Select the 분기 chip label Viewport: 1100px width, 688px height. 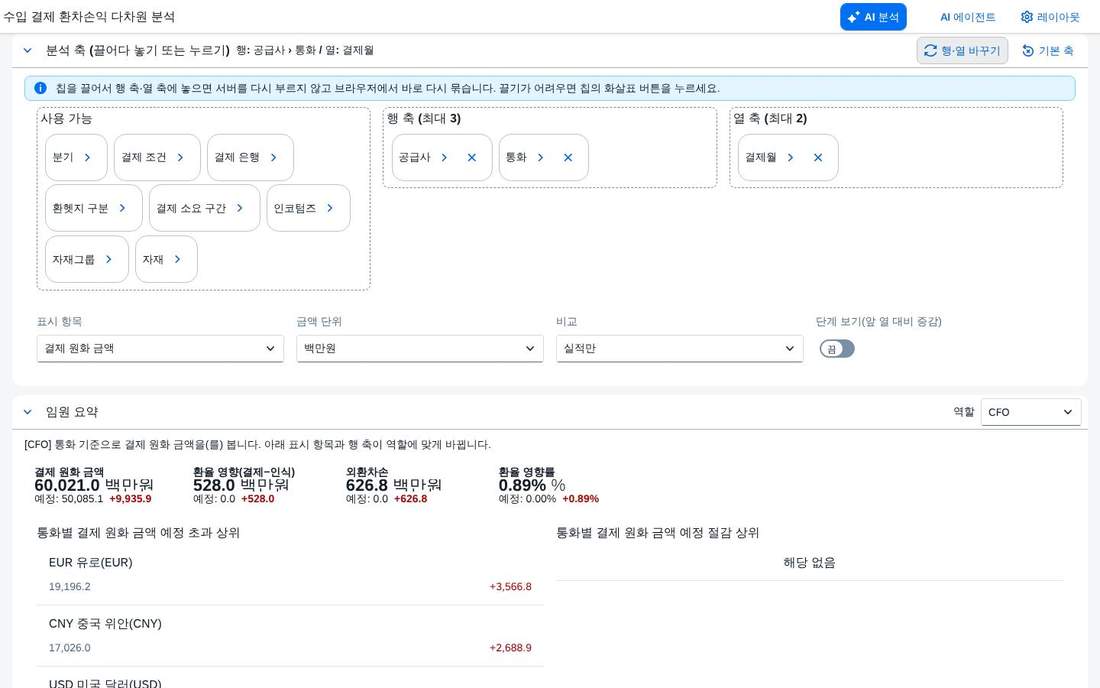point(63,158)
